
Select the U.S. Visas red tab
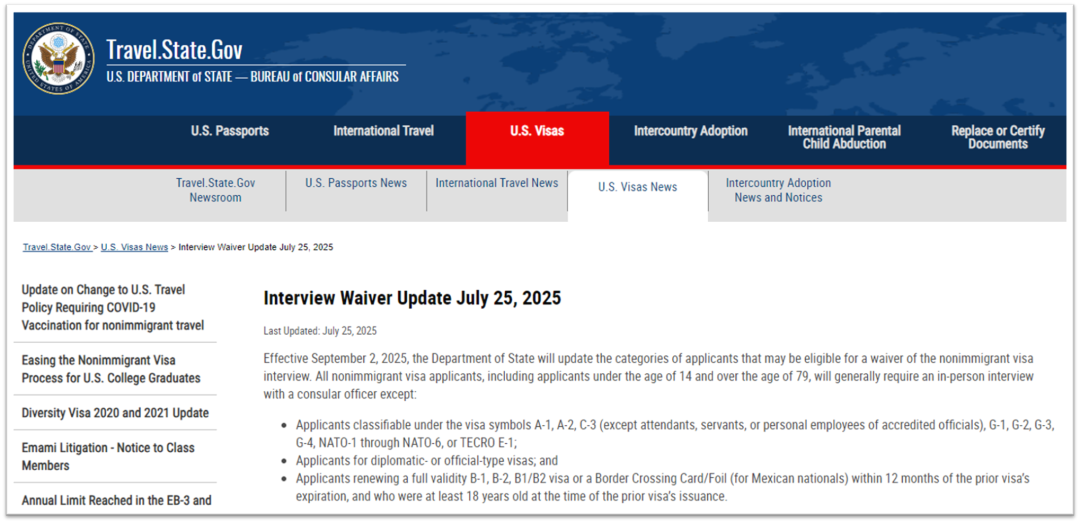[537, 131]
